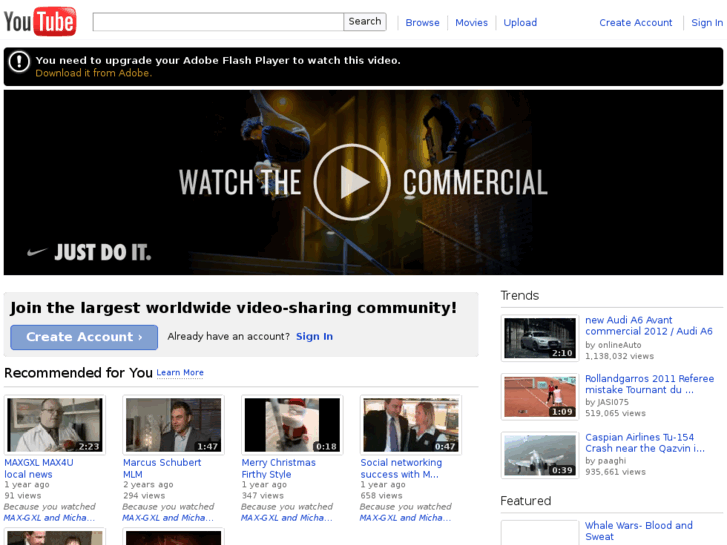Click Merry Christmas Firthy Style title
This screenshot has width=727, height=545.
278,468
